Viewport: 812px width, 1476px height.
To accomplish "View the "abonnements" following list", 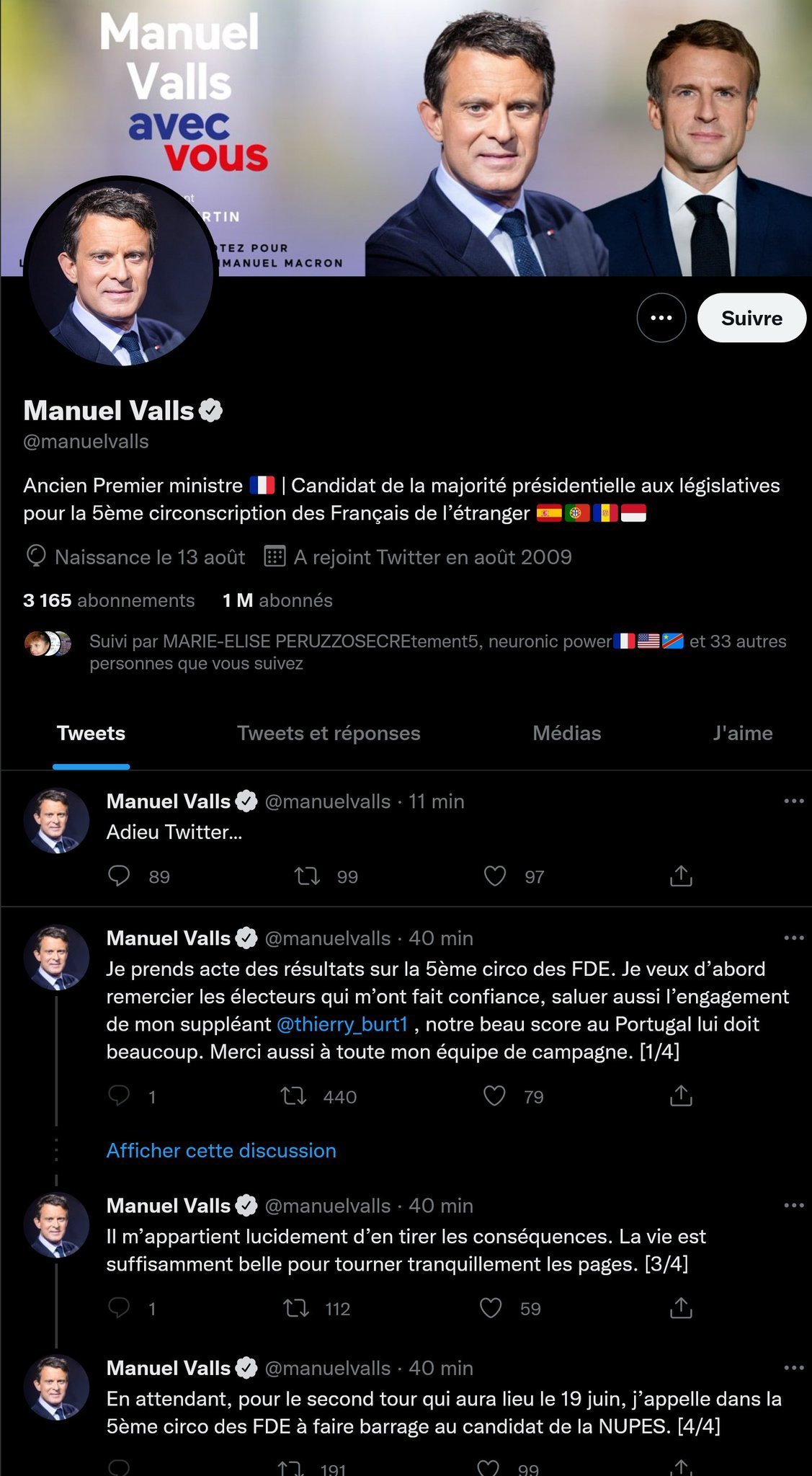I will [x=109, y=600].
